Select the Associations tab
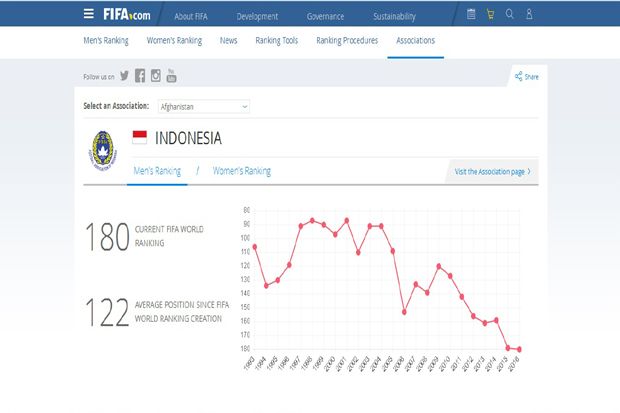620x413 pixels. pos(416,40)
